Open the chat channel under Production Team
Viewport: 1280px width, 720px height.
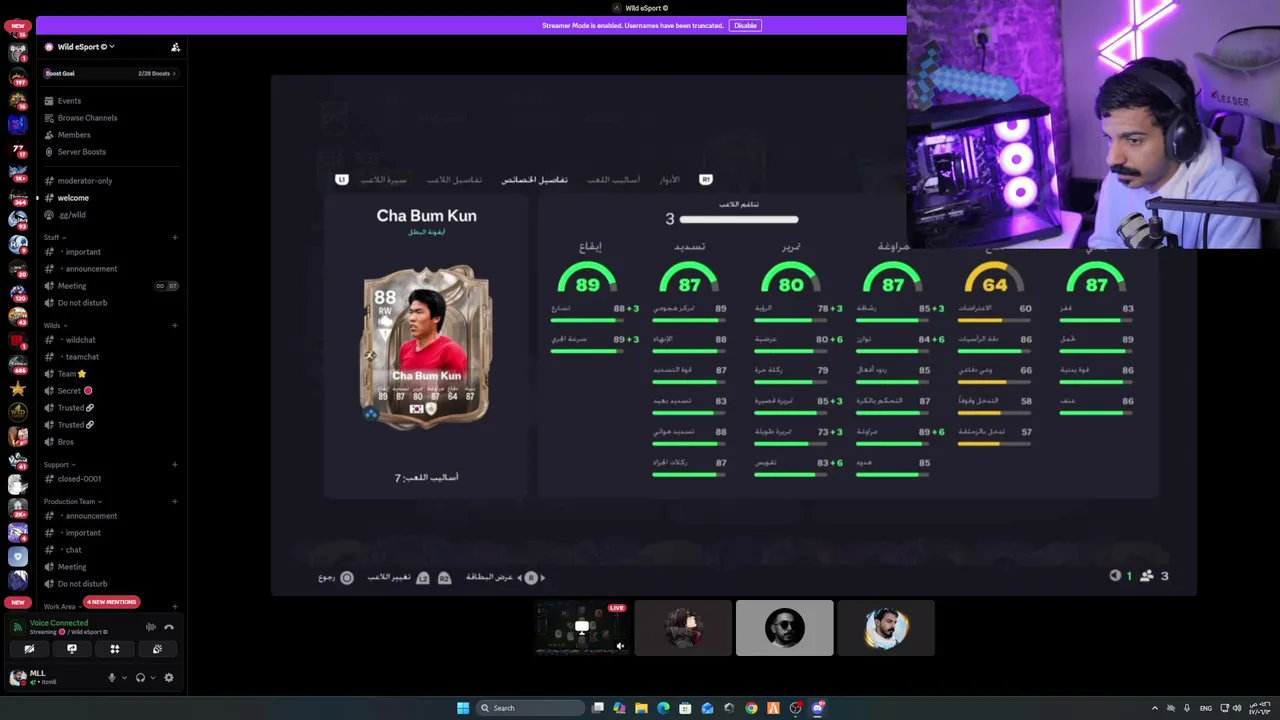[74, 550]
